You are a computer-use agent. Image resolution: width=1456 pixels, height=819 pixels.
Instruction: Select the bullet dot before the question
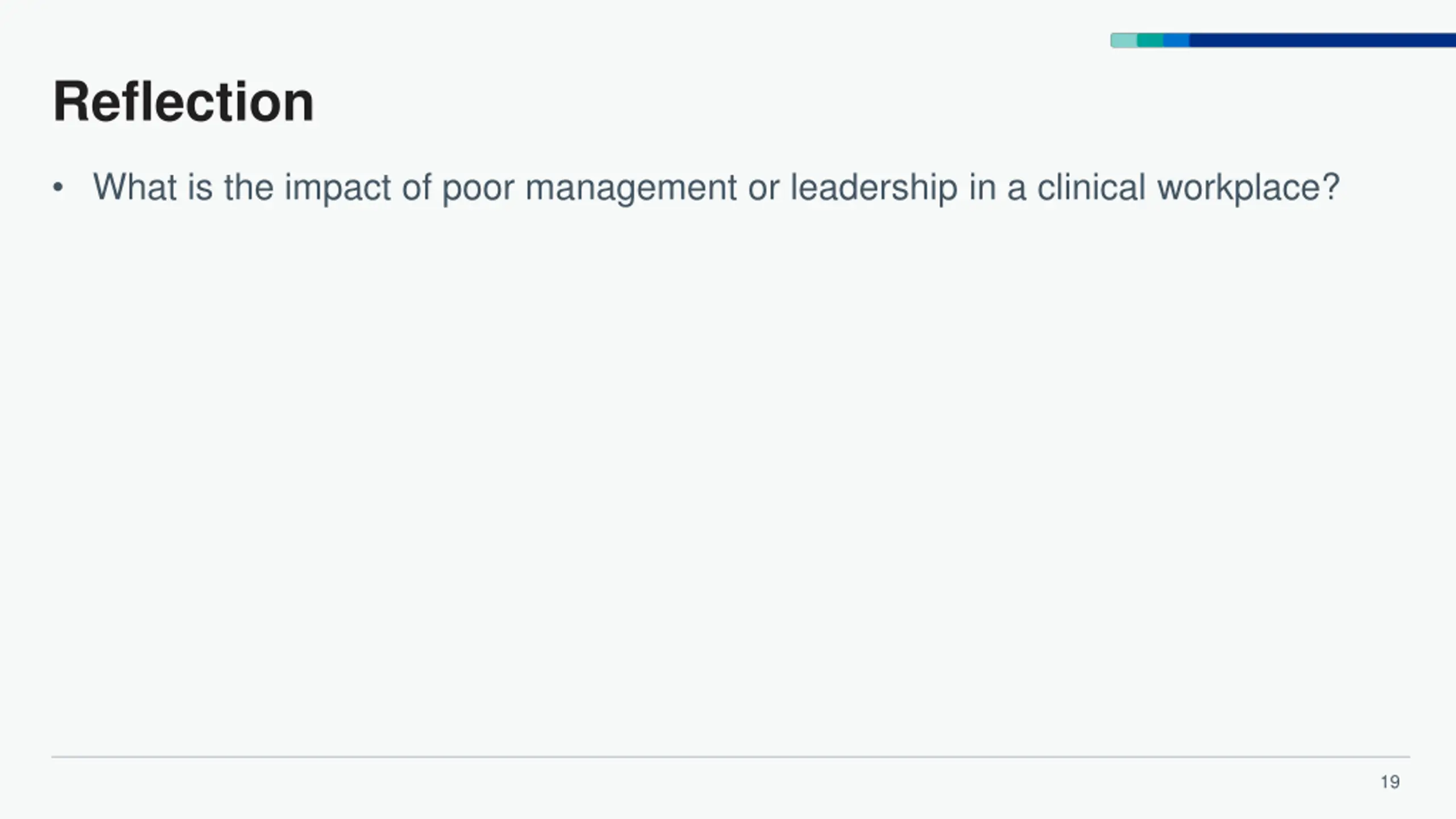point(57,188)
